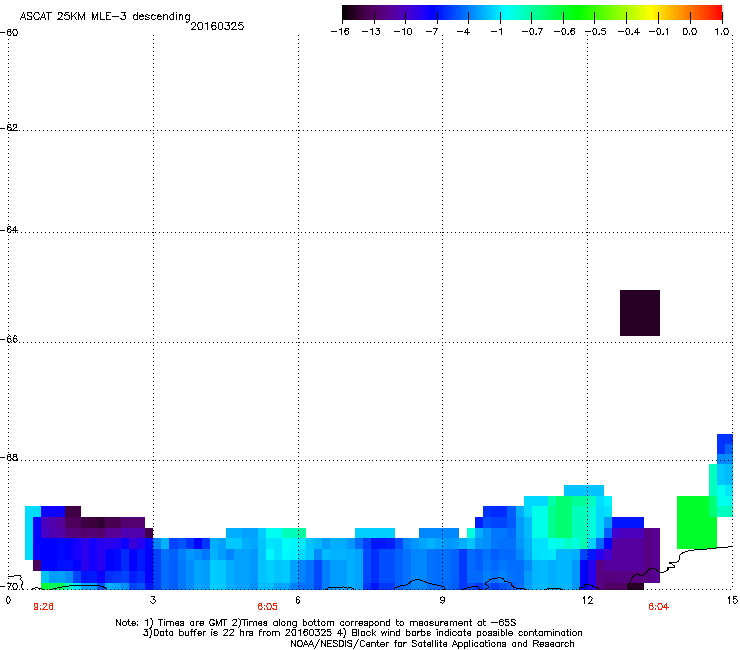Viewport: 740px width, 650px height.
Task: Click the -16 color scale label
Action: [x=340, y=32]
